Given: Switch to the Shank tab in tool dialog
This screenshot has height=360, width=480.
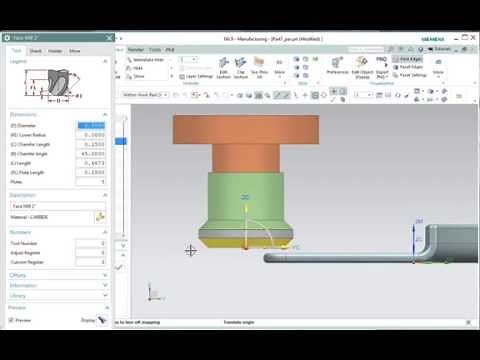Looking at the screenshot, I should tap(36, 51).
